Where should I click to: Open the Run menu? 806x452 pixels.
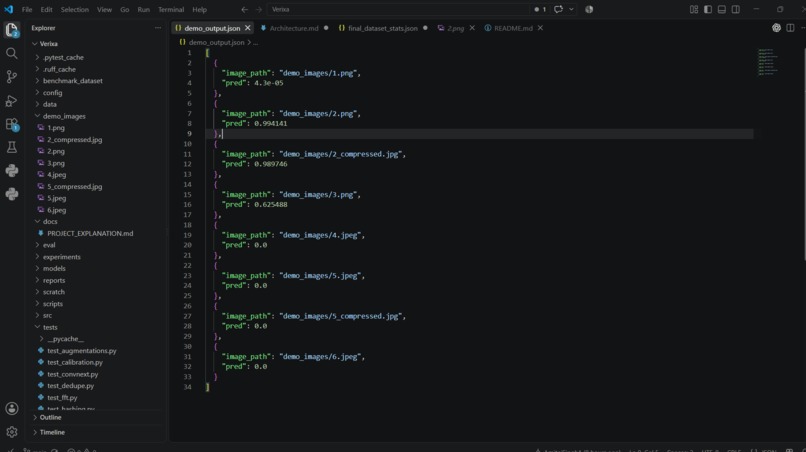point(143,9)
